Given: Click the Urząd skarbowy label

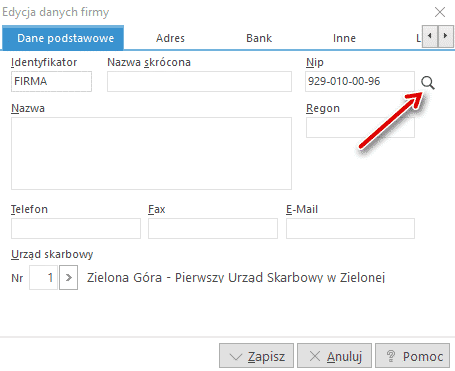Looking at the screenshot, I should point(52,254).
